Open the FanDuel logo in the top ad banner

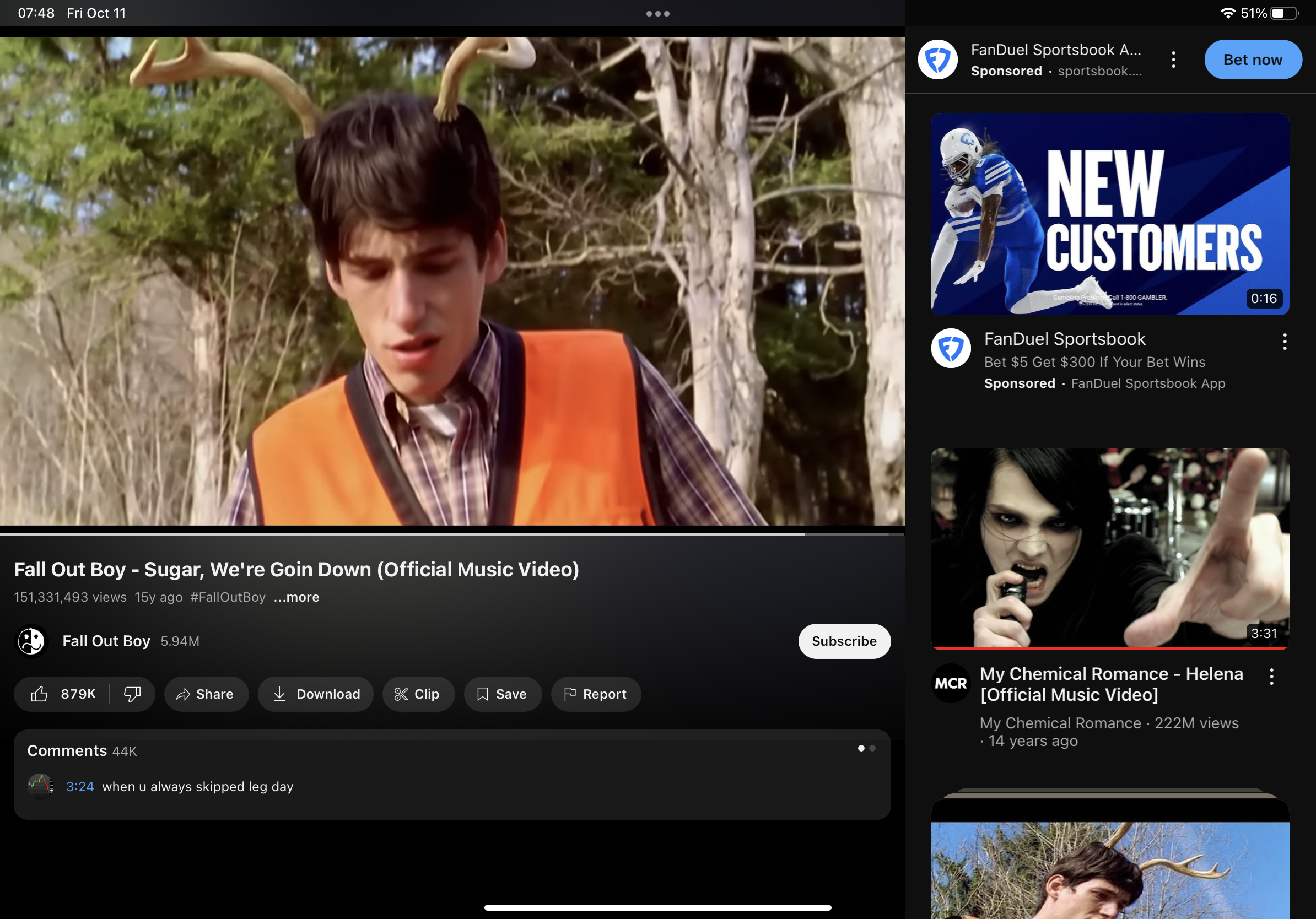pos(938,60)
